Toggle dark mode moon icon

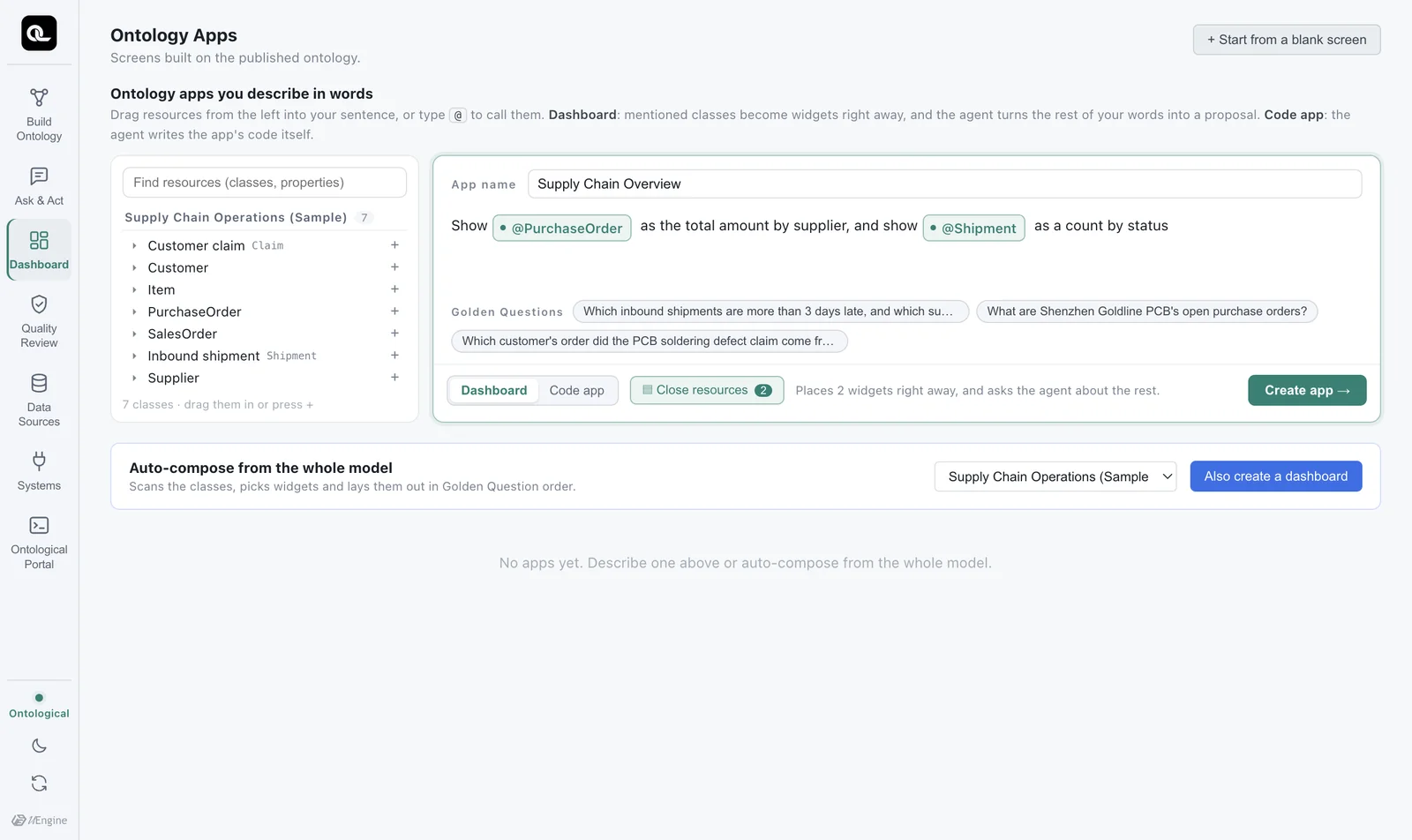(x=39, y=746)
